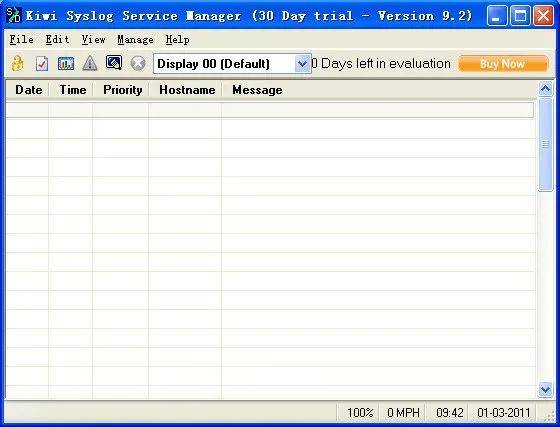Select the Display 00 (Default) combo box

pyautogui.click(x=232, y=64)
